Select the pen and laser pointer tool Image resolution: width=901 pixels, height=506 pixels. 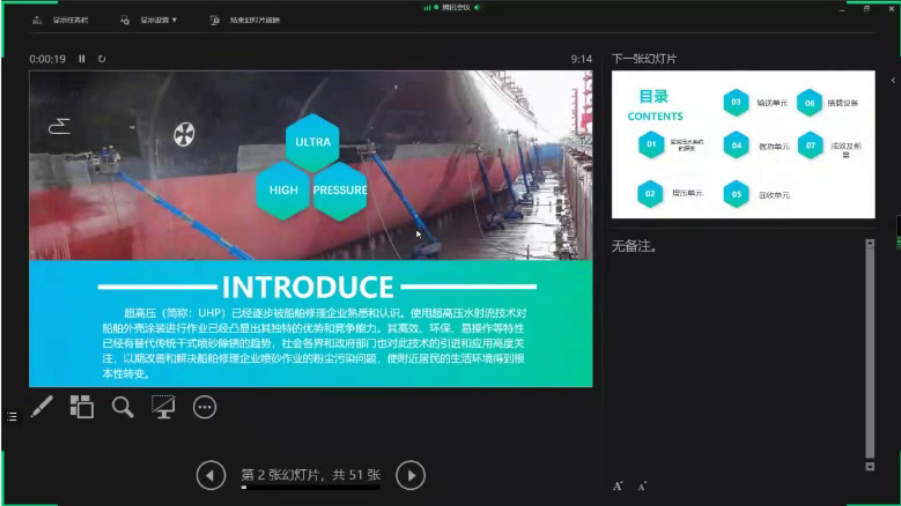41,407
